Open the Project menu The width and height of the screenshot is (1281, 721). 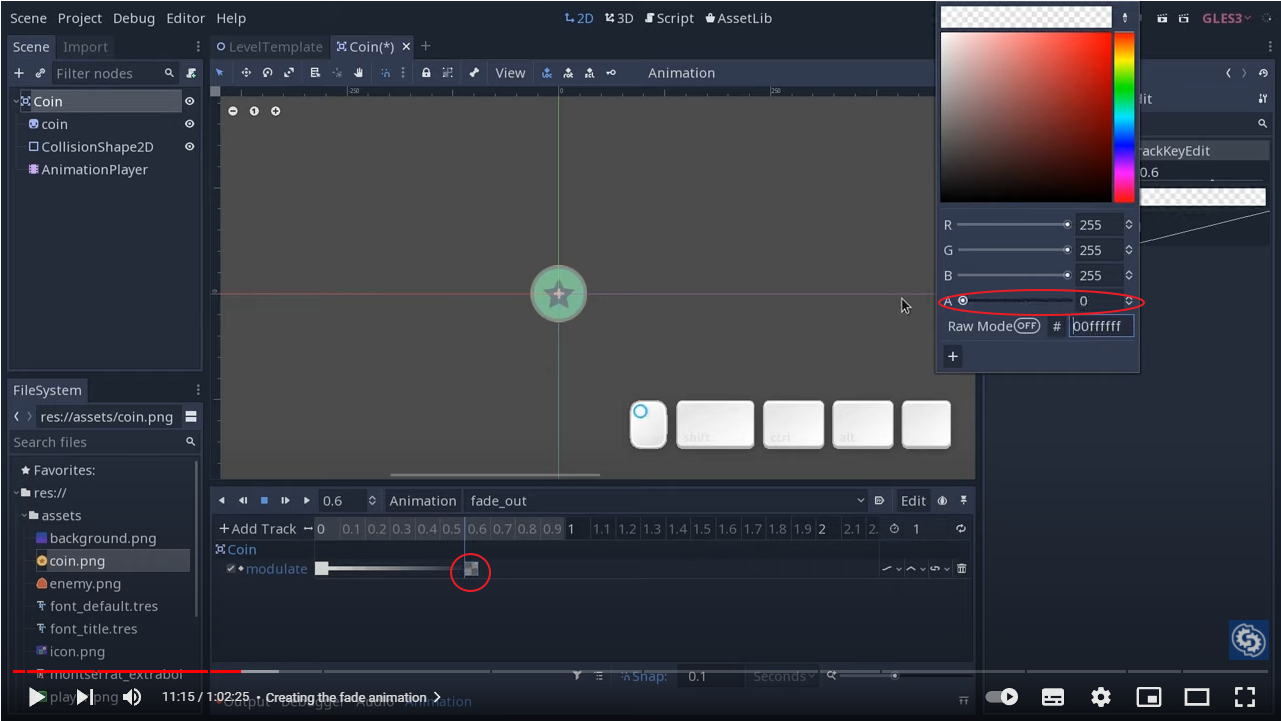80,18
